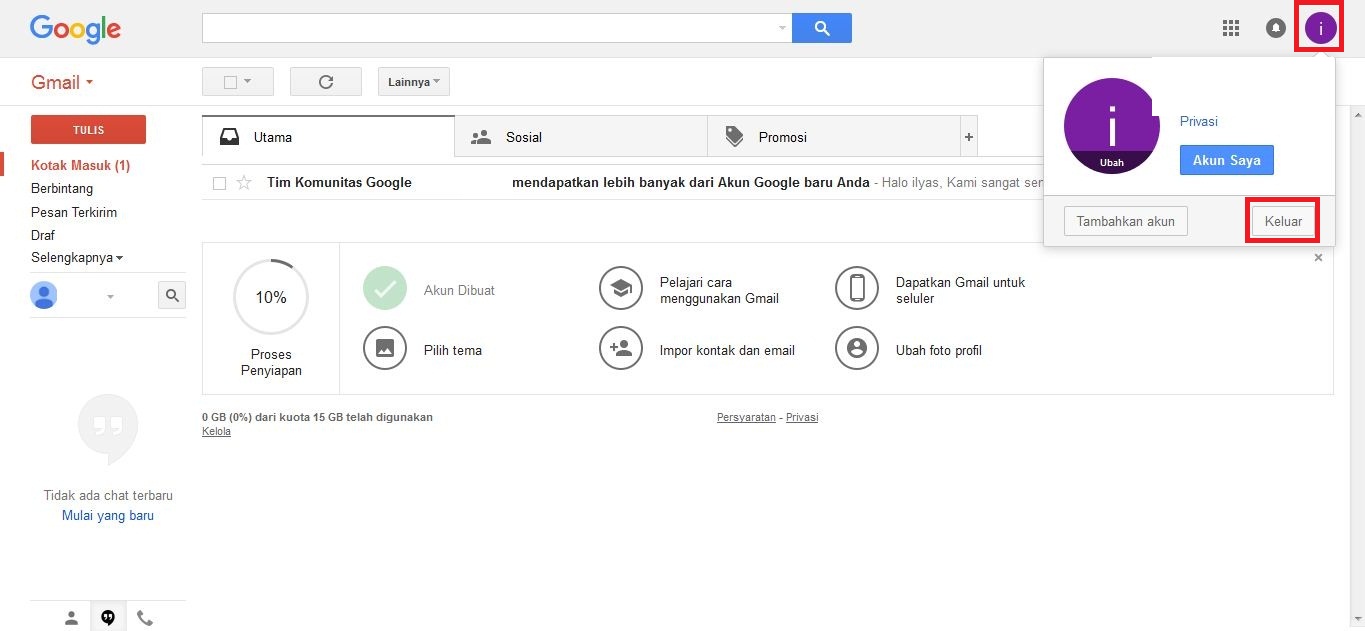Open the email subject from Tim Komunitas Google

point(691,183)
